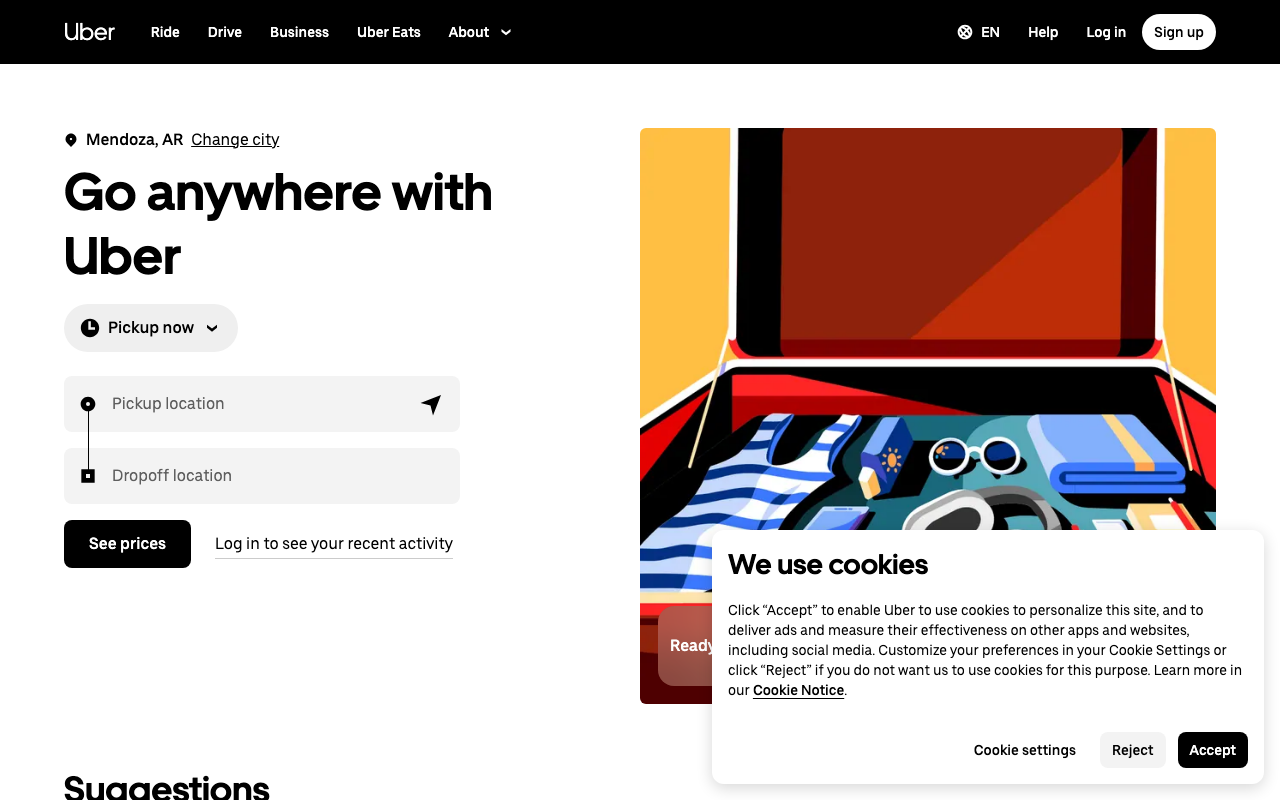Image resolution: width=1280 pixels, height=800 pixels.
Task: Open the Drive page from the navbar
Action: 224,32
